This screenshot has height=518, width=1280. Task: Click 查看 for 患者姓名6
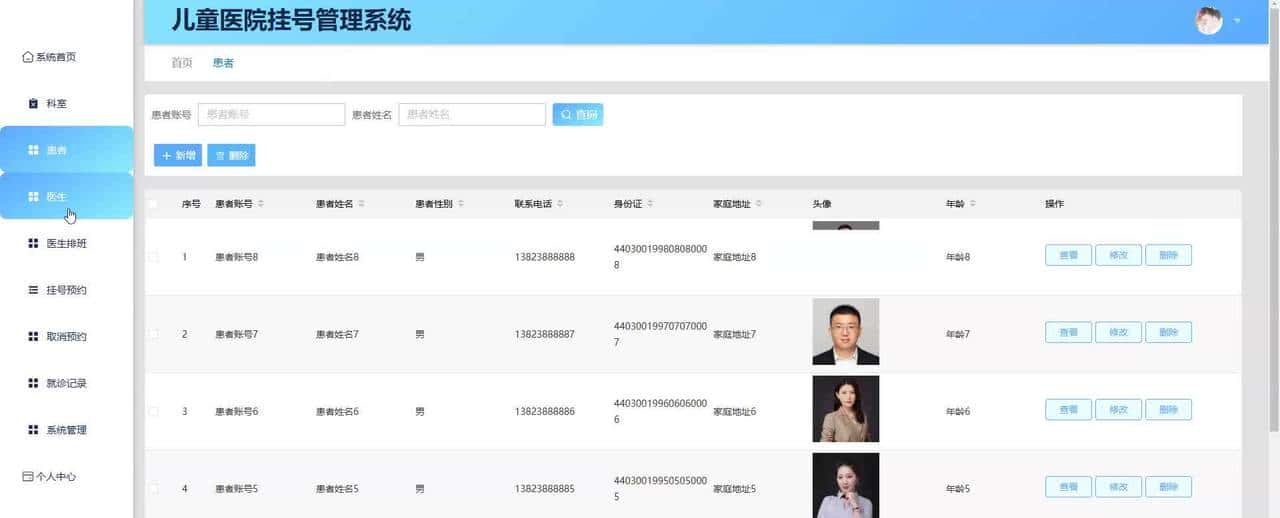1068,409
